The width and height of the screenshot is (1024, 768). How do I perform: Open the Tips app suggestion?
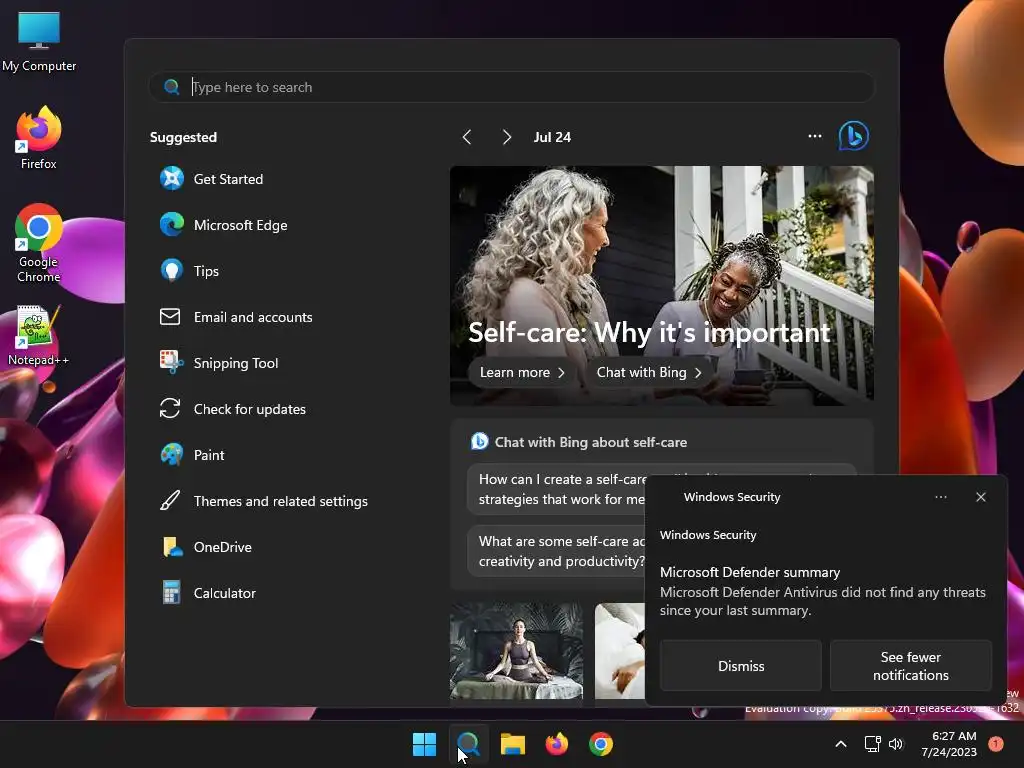point(189,271)
